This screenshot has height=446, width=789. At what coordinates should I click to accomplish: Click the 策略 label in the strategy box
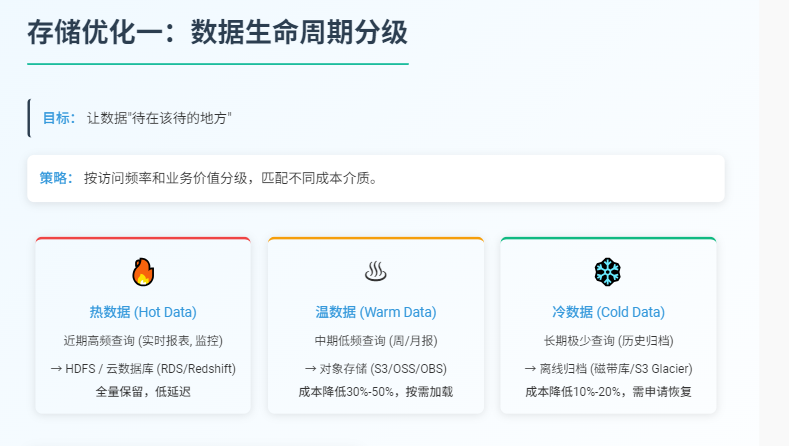pos(56,178)
